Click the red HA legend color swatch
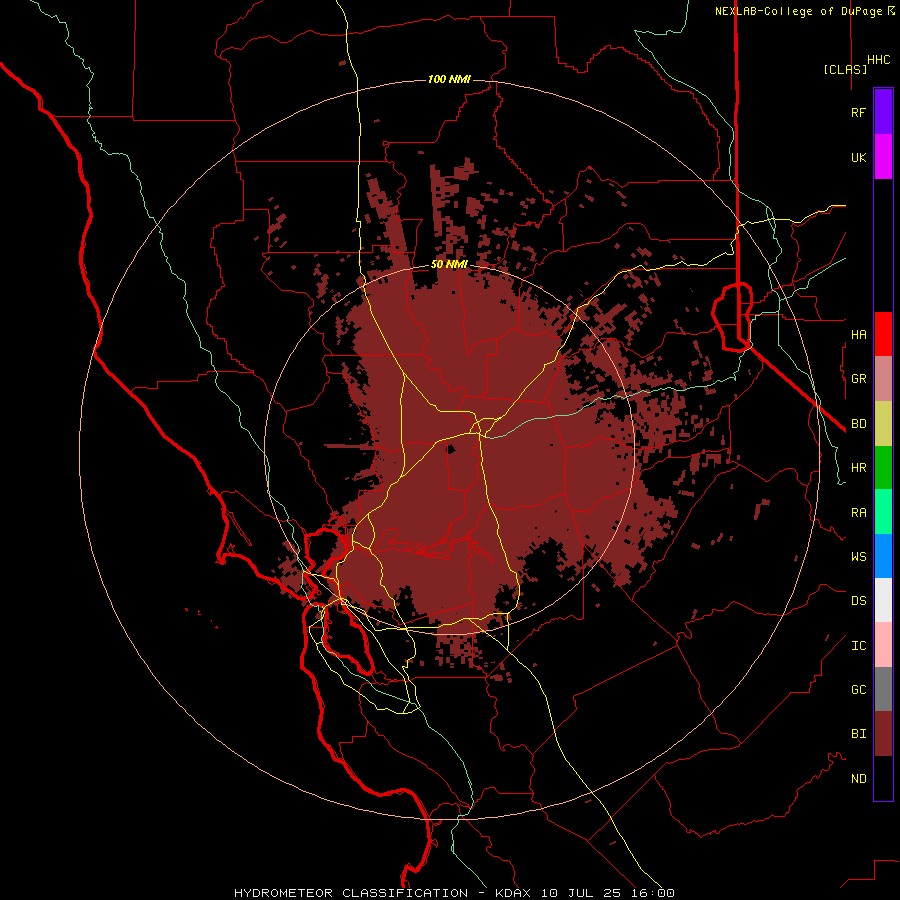This screenshot has width=900, height=900. (x=883, y=334)
